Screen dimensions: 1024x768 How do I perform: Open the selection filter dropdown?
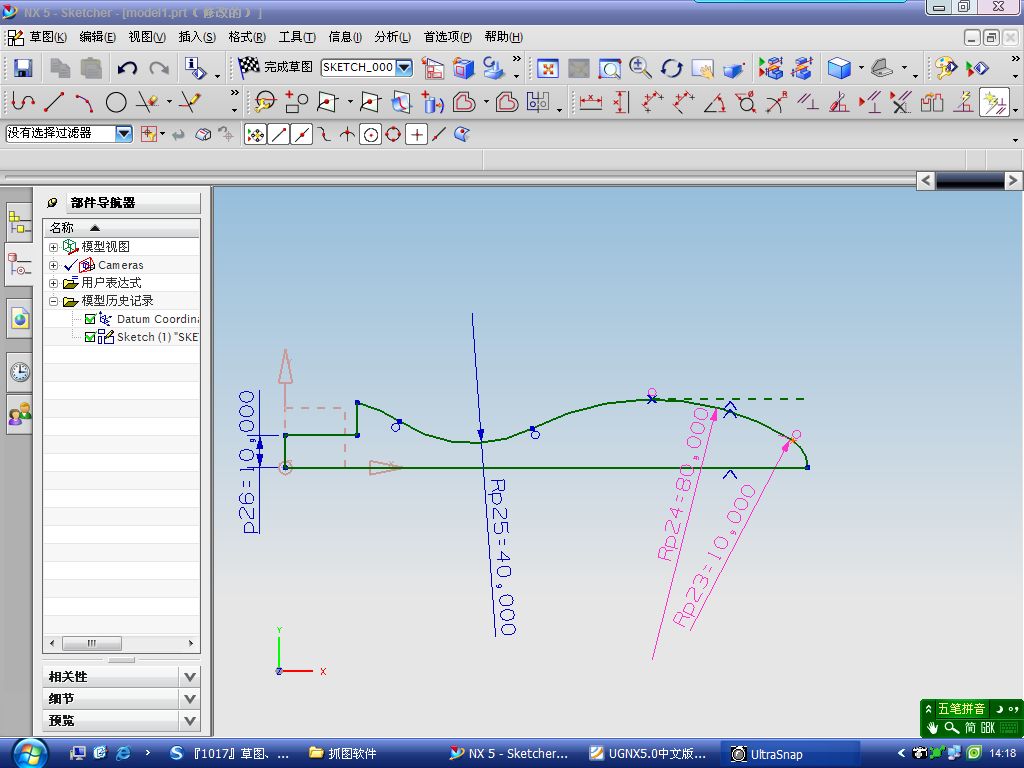click(x=123, y=134)
